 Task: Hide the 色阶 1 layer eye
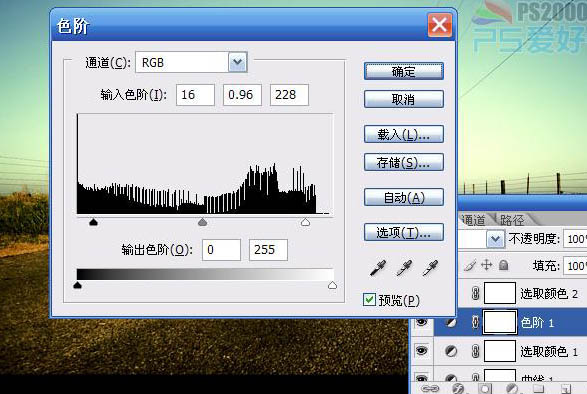tap(422, 322)
